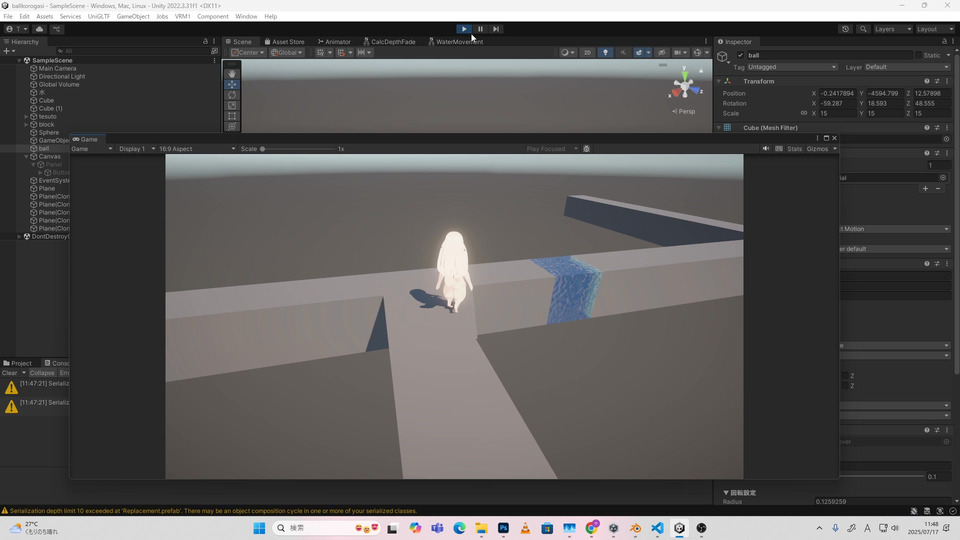Screen dimensions: 960x540
Task: Open Hierarchy search by type icon
Action: [214, 51]
